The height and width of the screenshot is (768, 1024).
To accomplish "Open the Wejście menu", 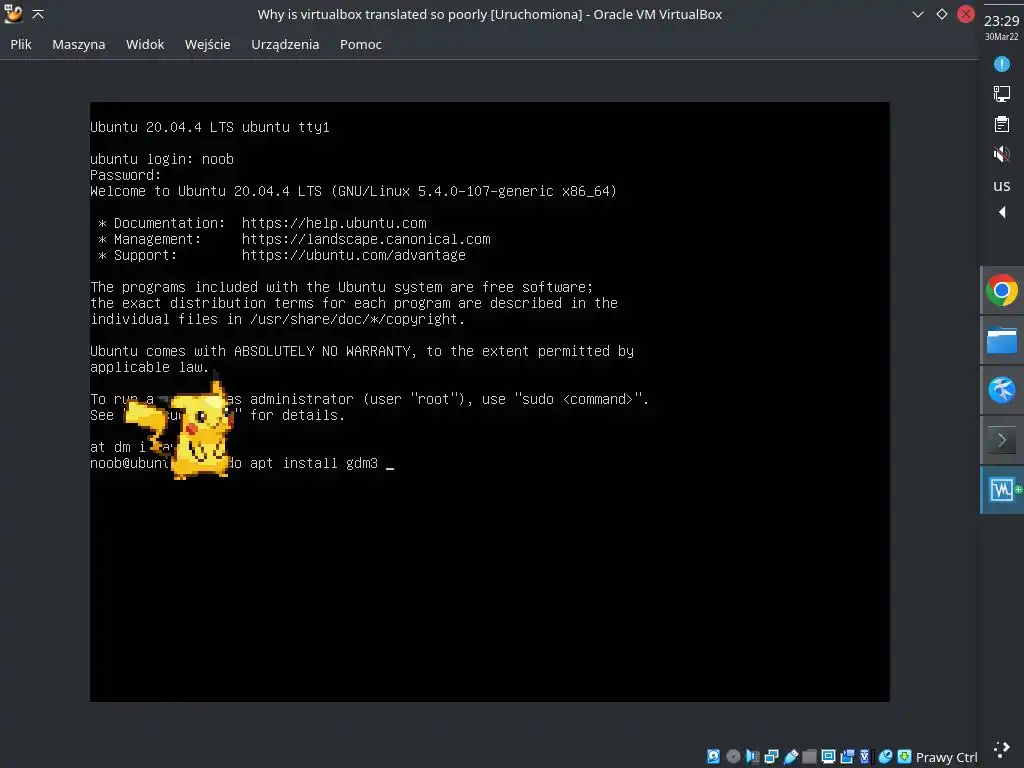I will (208, 44).
